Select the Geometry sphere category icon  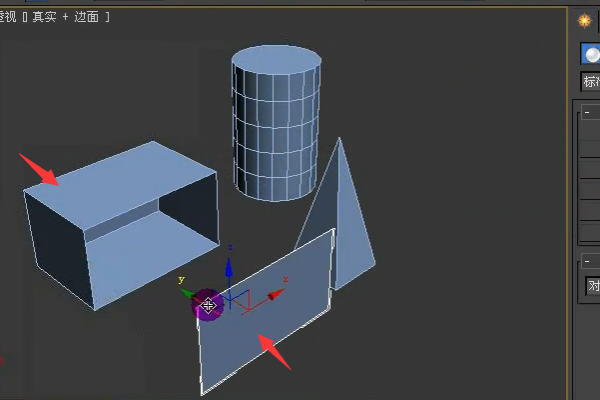click(x=591, y=54)
